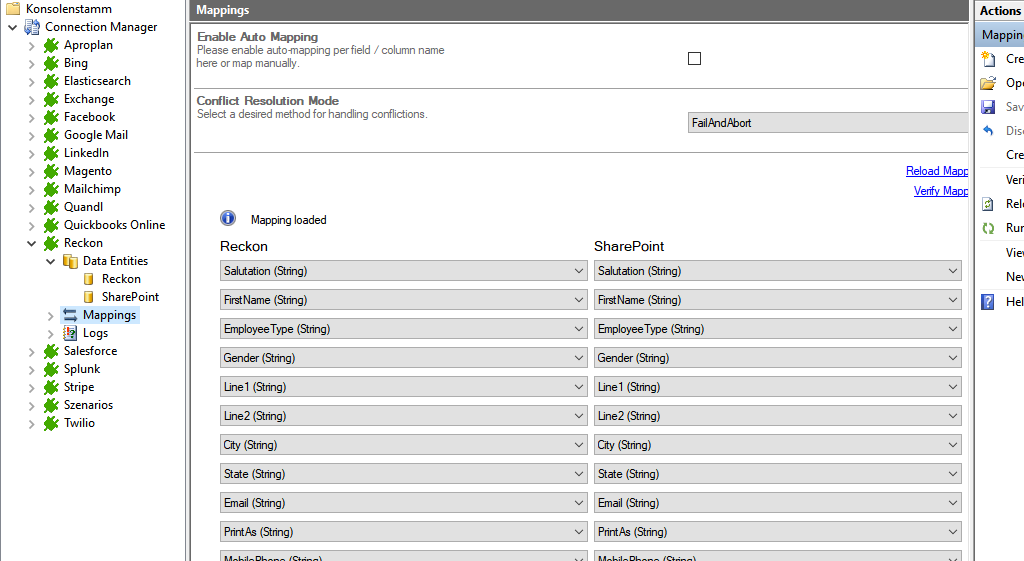Viewport: 1024px width, 561px height.
Task: Click the Run green arrows icon
Action: point(988,228)
